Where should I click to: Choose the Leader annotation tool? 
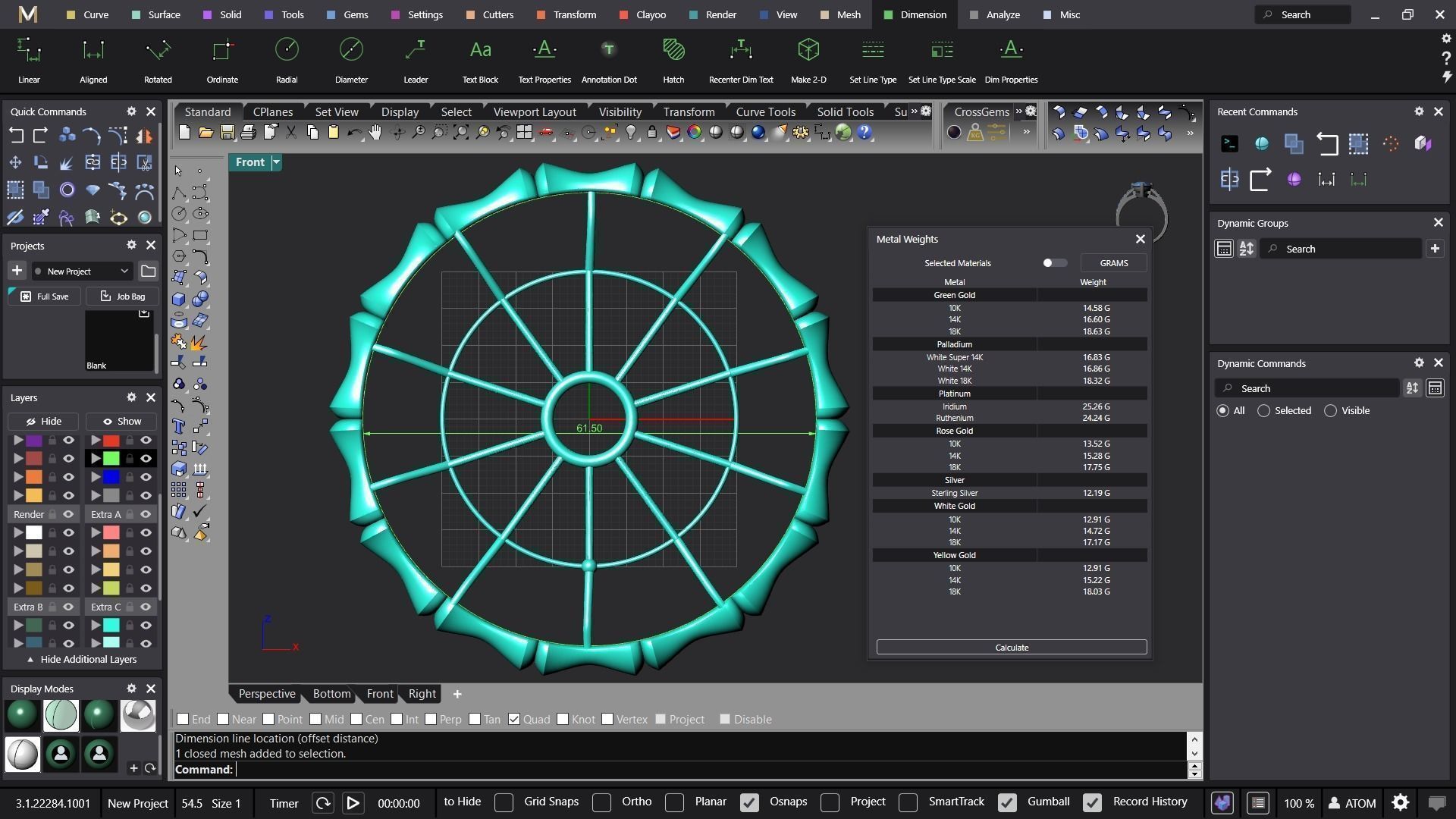416,59
